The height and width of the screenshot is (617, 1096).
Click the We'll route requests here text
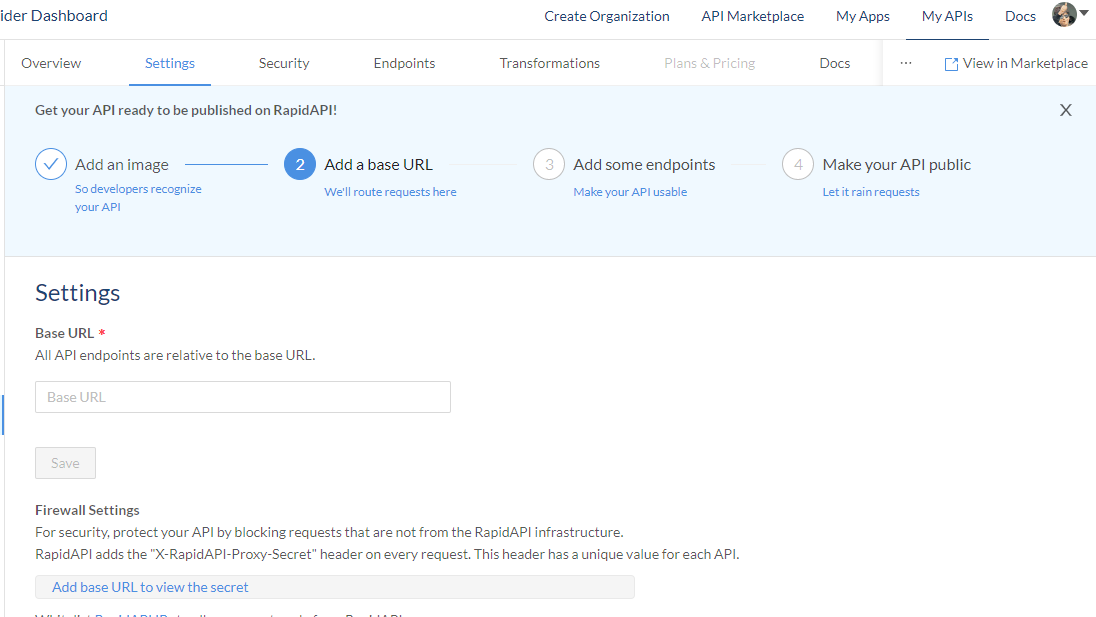point(390,191)
